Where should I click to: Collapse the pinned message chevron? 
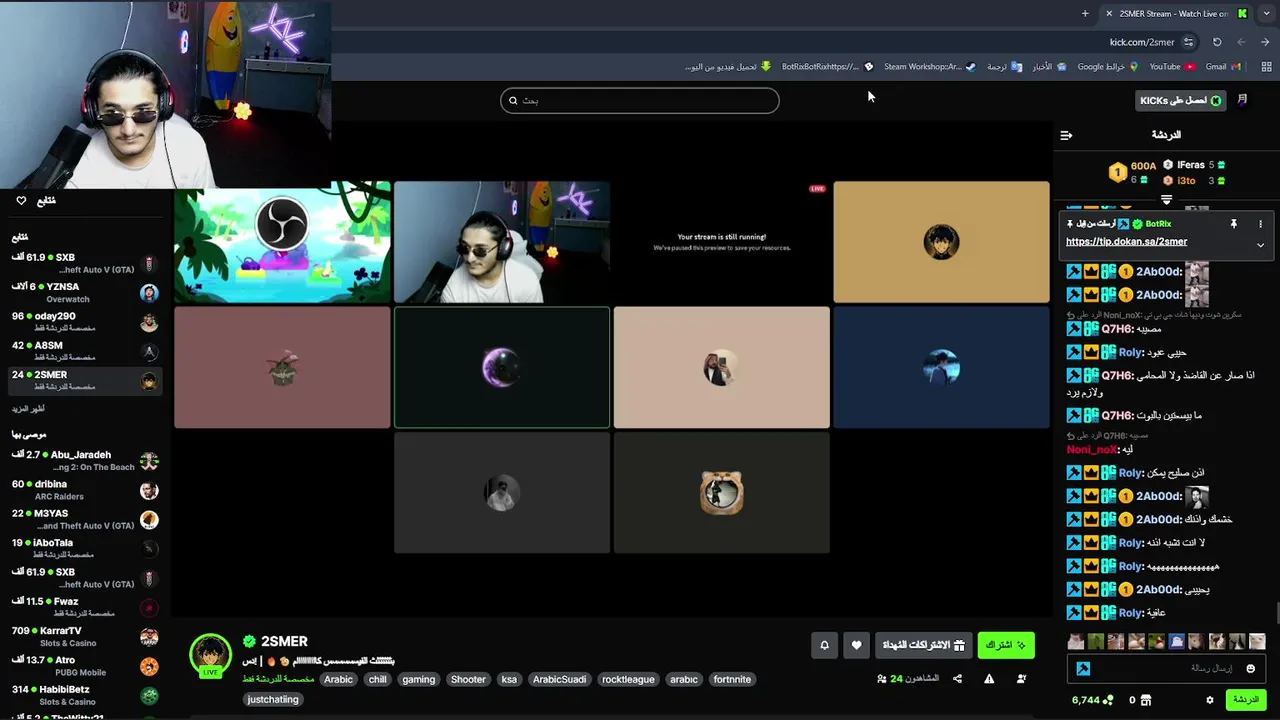pyautogui.click(x=1260, y=245)
